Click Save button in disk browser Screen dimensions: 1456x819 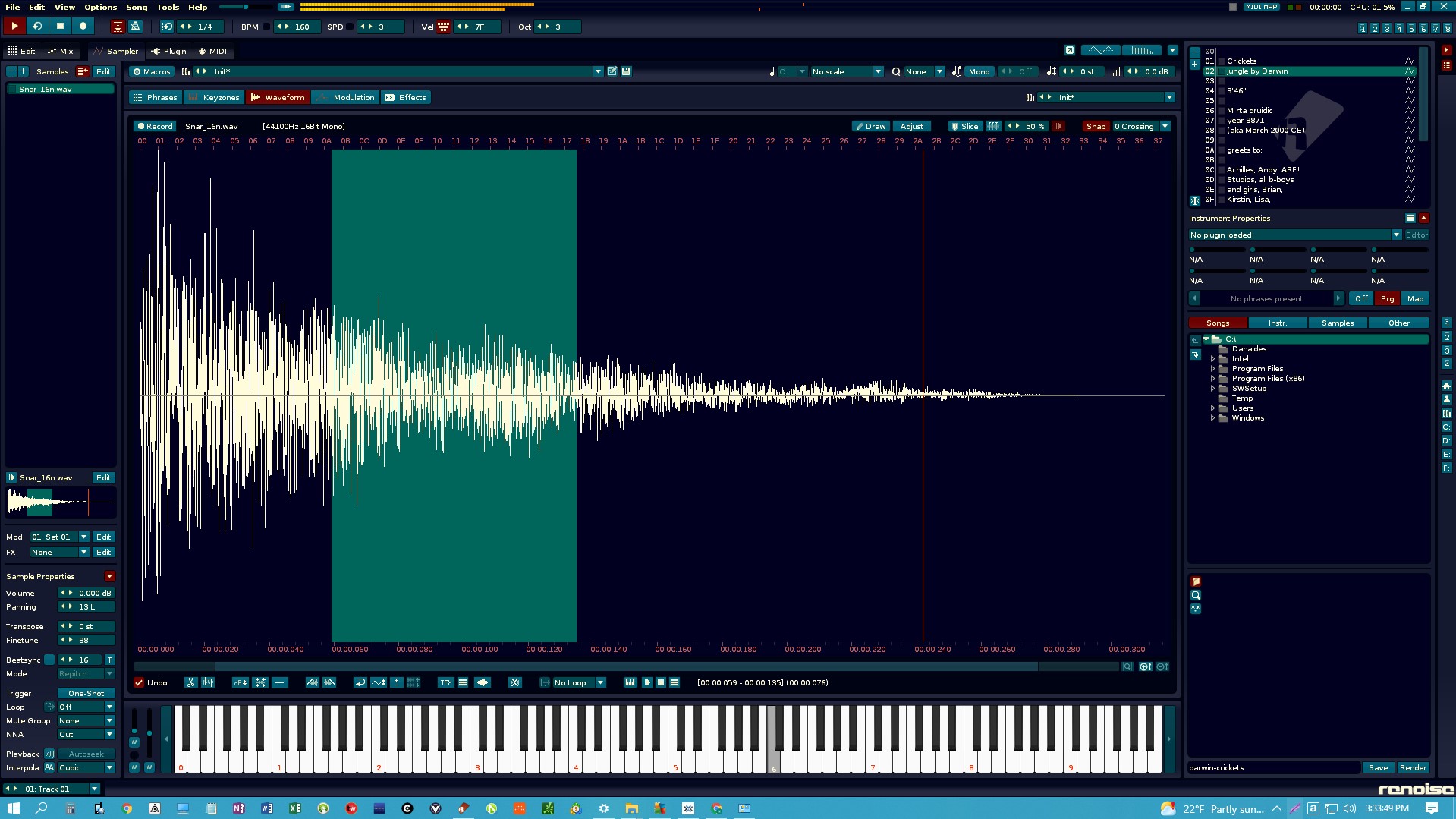point(1378,767)
